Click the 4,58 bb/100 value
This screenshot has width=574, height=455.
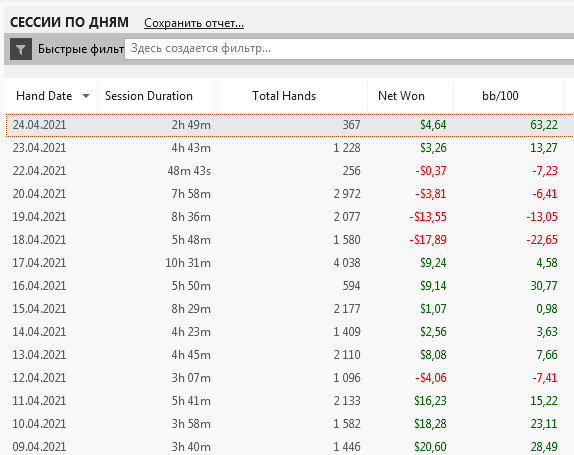[x=547, y=263]
